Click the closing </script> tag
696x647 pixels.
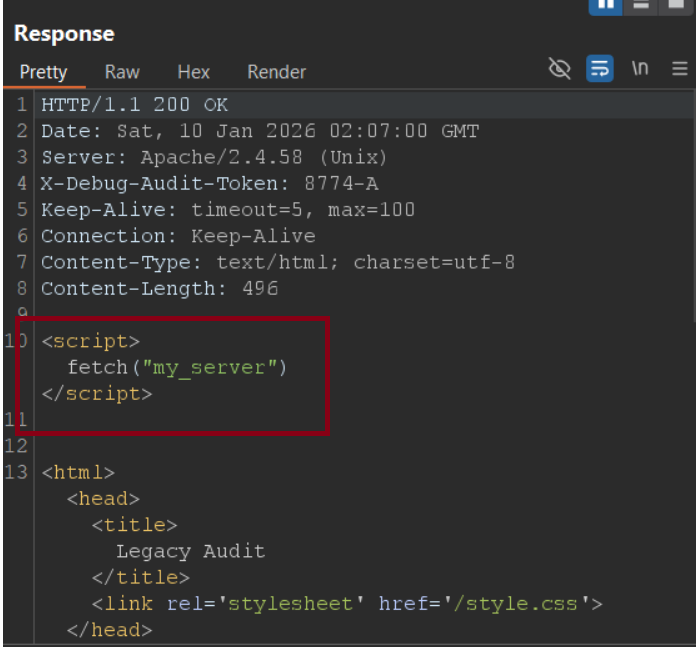[x=97, y=394]
